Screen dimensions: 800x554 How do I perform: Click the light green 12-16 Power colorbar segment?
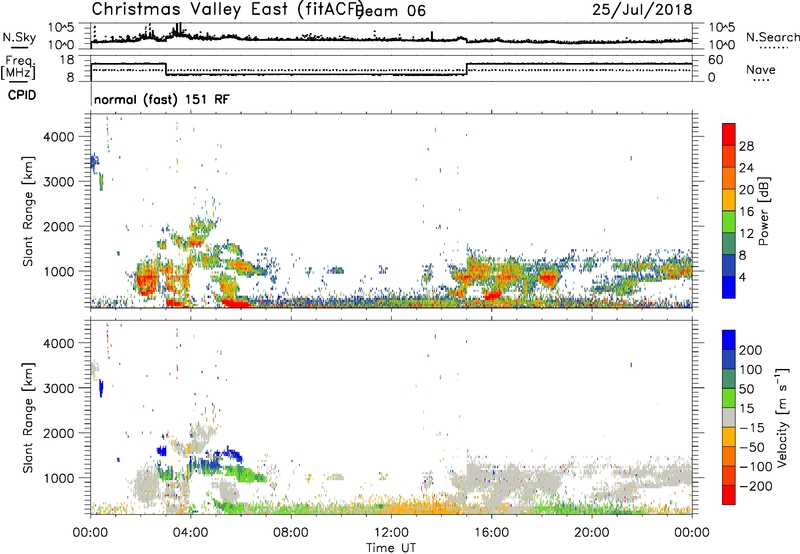(x=729, y=222)
